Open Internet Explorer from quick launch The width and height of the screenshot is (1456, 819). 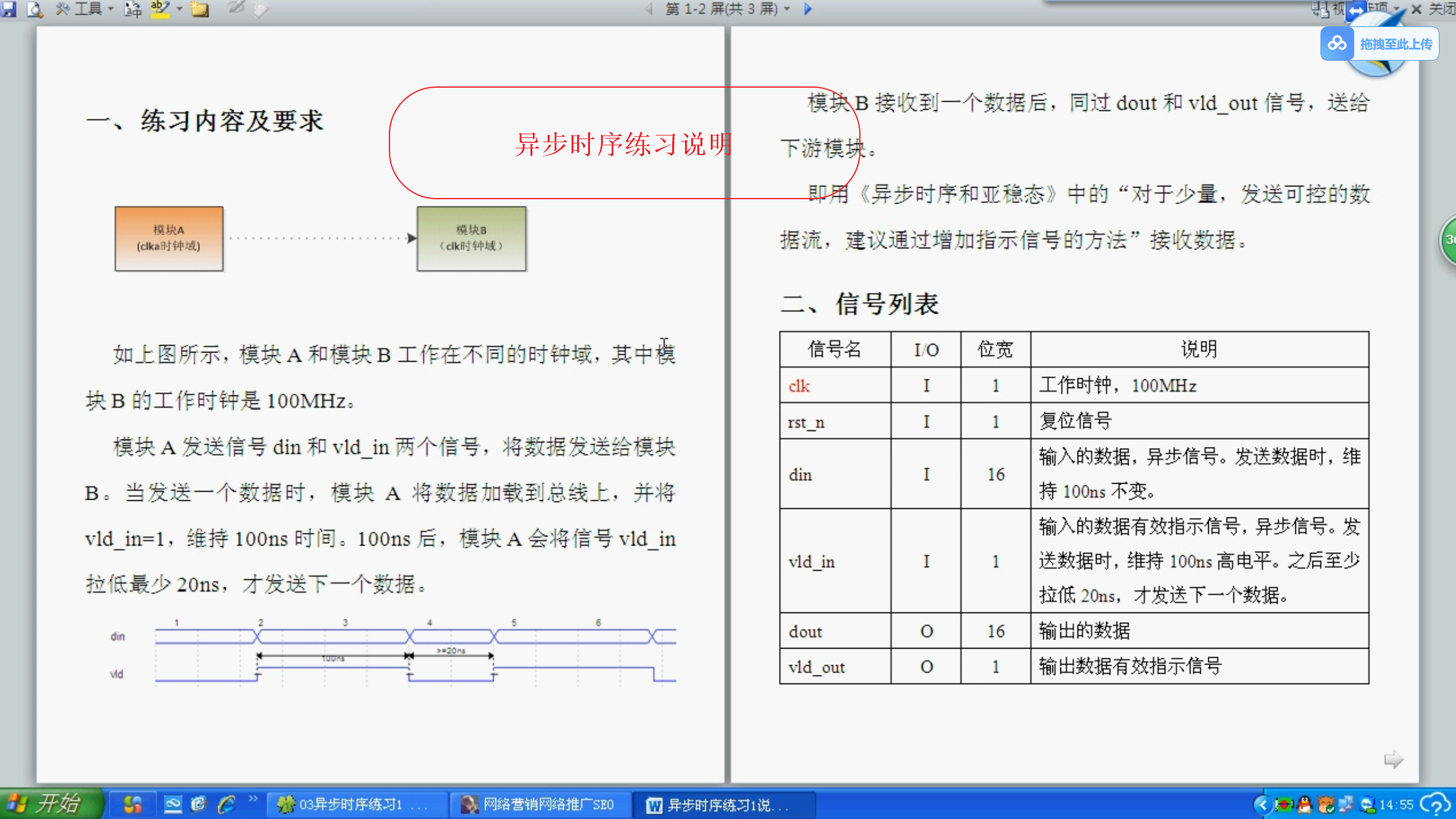coord(226,804)
